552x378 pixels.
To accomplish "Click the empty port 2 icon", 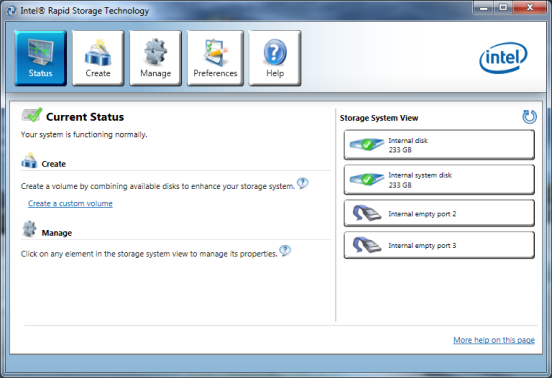I will pyautogui.click(x=367, y=213).
